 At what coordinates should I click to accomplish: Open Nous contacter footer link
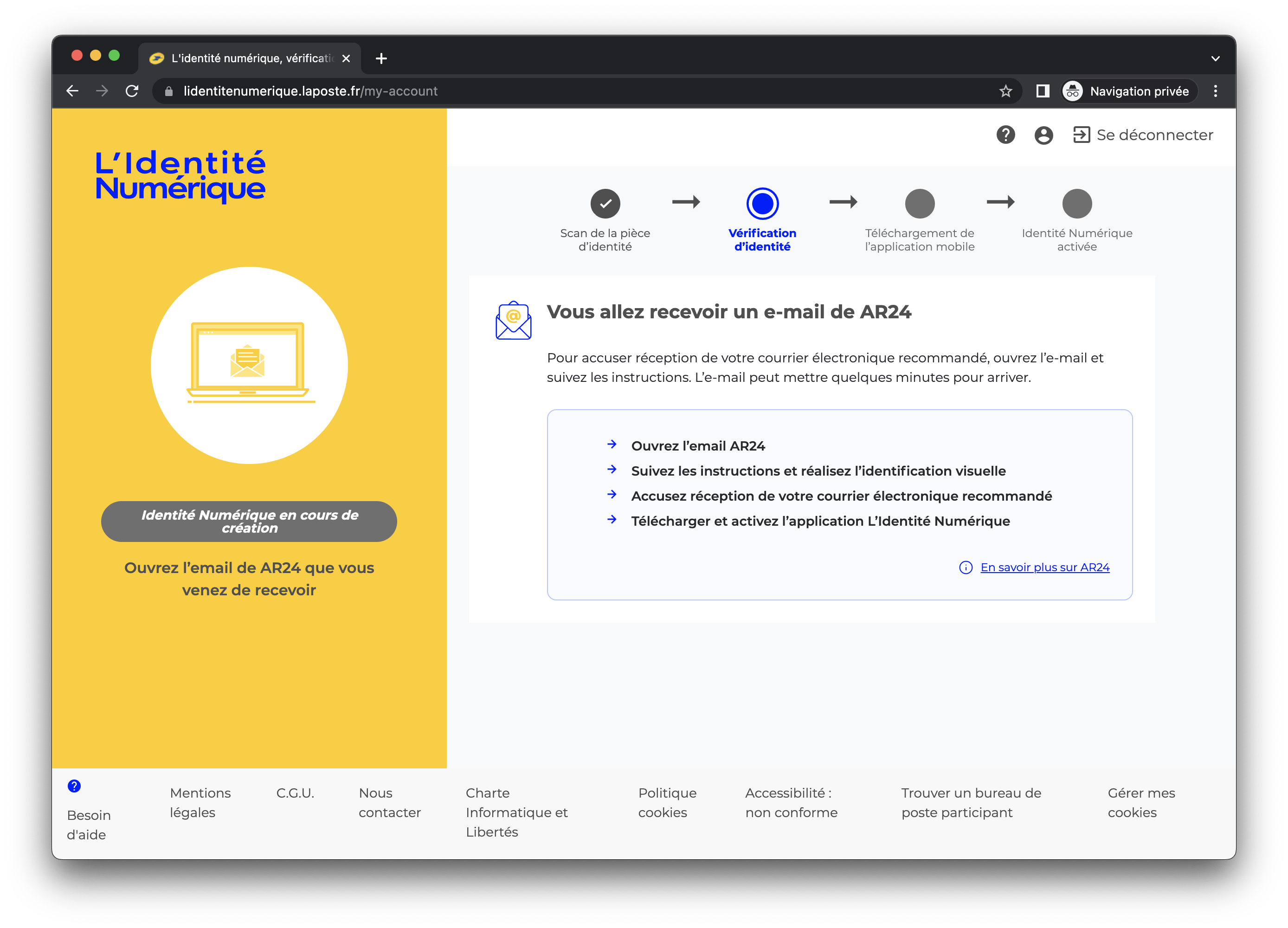(x=390, y=802)
